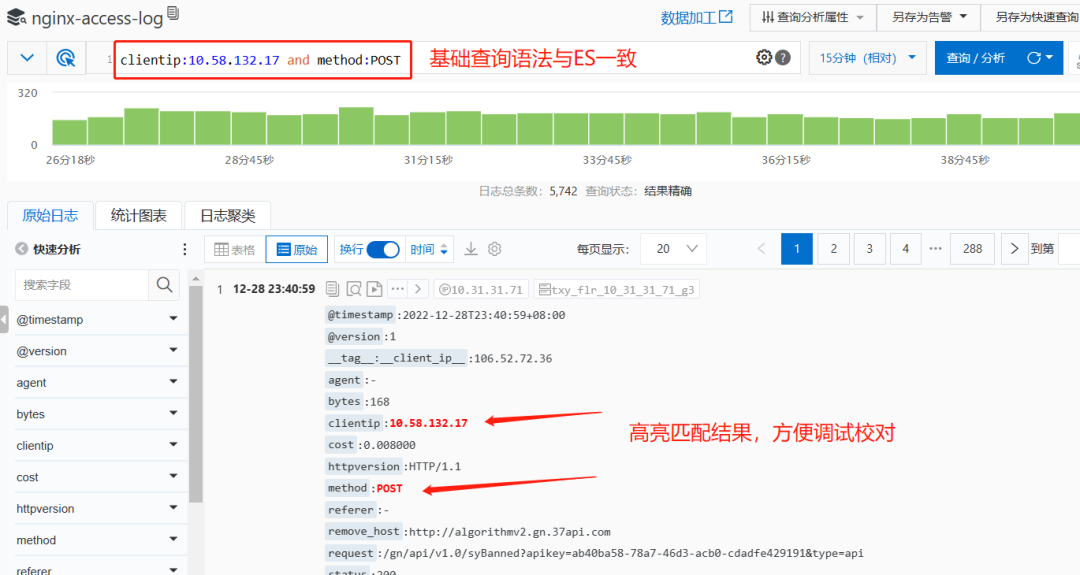Go to page 3
Image resolution: width=1080 pixels, height=575 pixels.
(869, 249)
